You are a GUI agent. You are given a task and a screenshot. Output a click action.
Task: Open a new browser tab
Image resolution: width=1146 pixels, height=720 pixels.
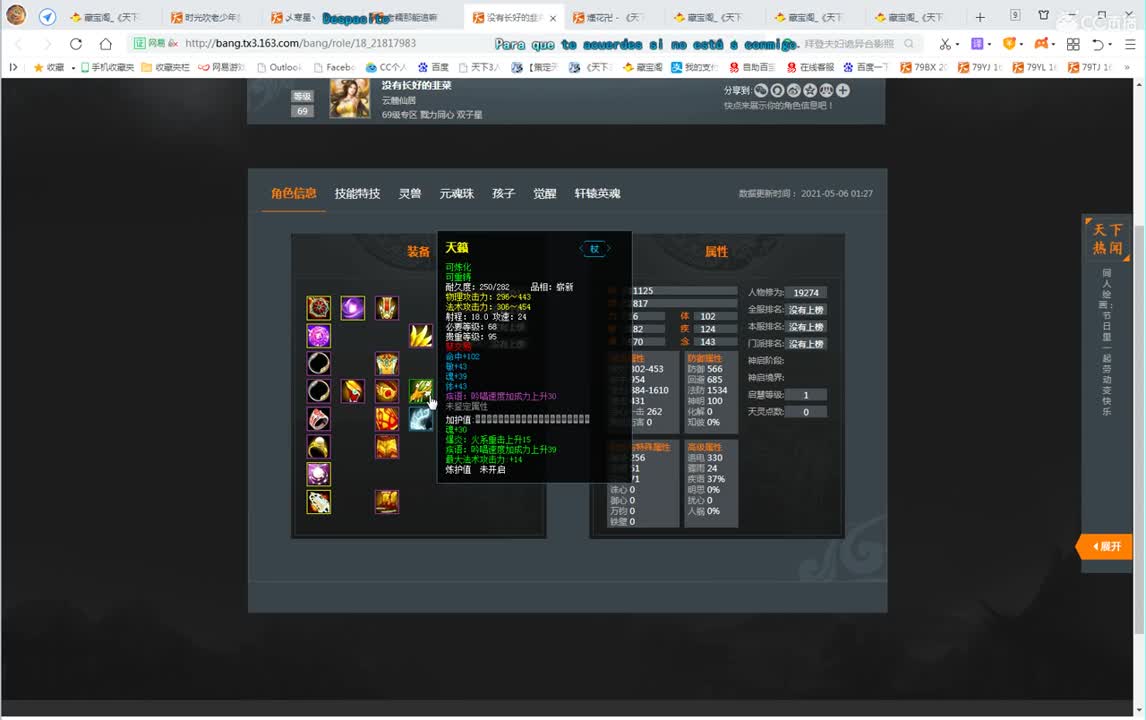[980, 18]
